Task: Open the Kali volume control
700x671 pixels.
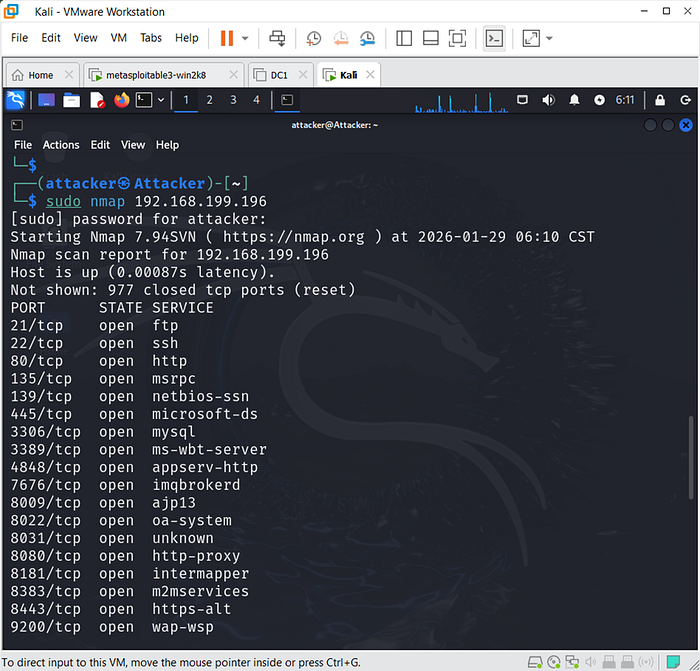Action: (x=548, y=100)
